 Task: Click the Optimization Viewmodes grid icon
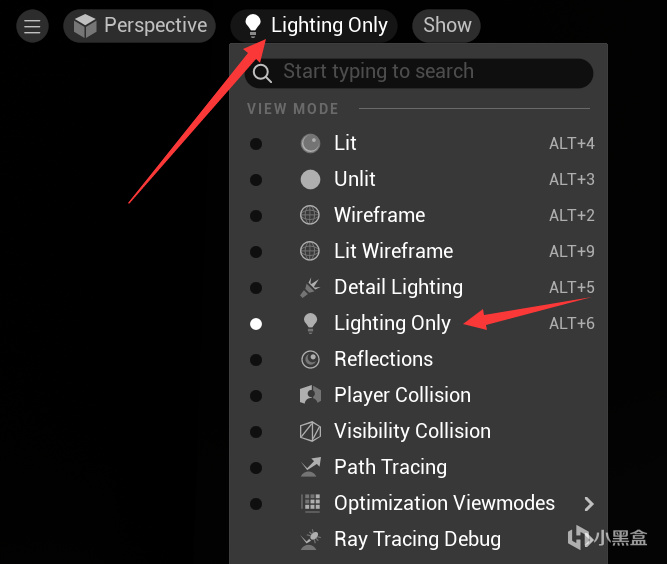[310, 503]
